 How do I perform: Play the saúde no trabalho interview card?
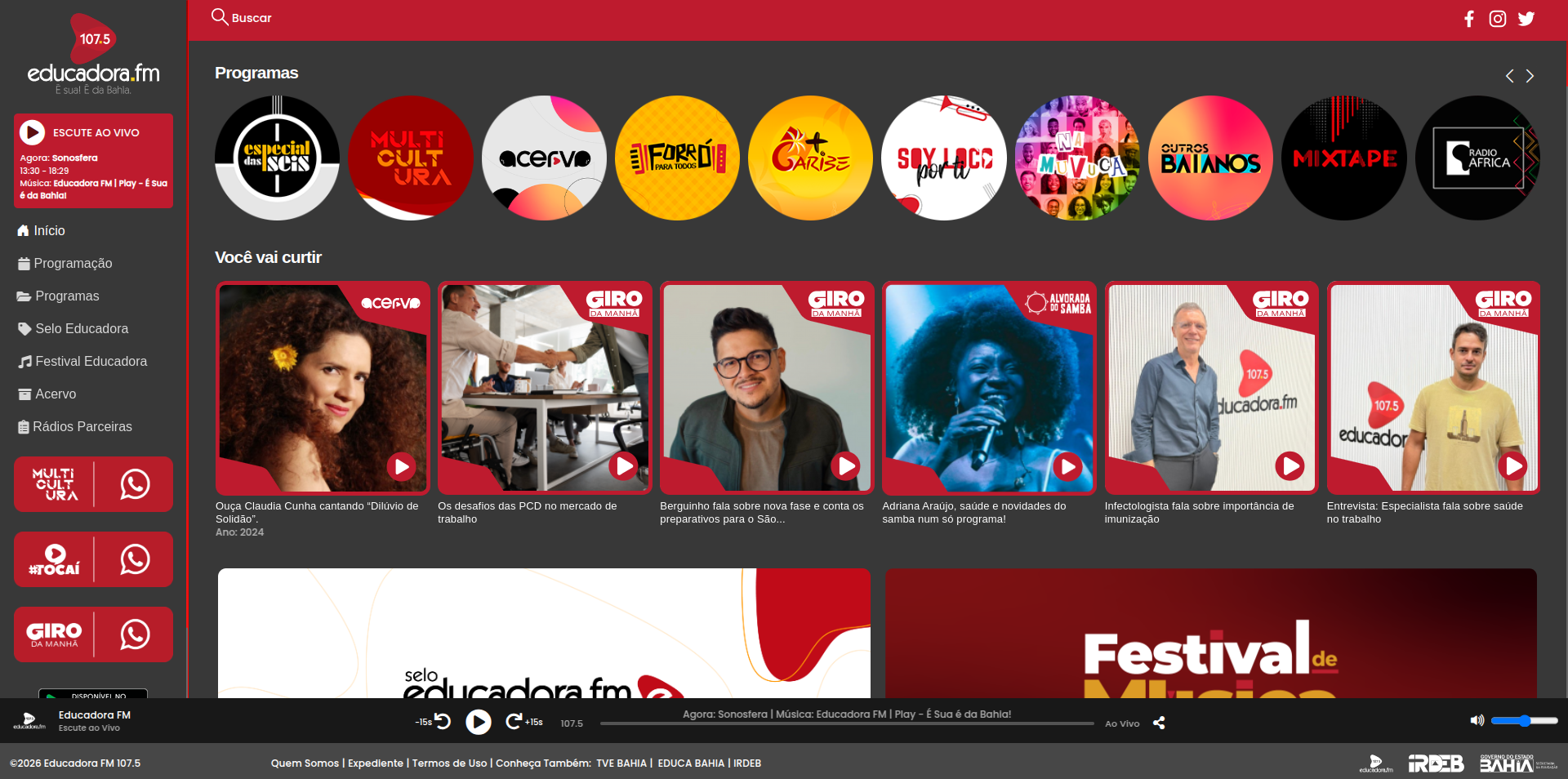point(1512,466)
